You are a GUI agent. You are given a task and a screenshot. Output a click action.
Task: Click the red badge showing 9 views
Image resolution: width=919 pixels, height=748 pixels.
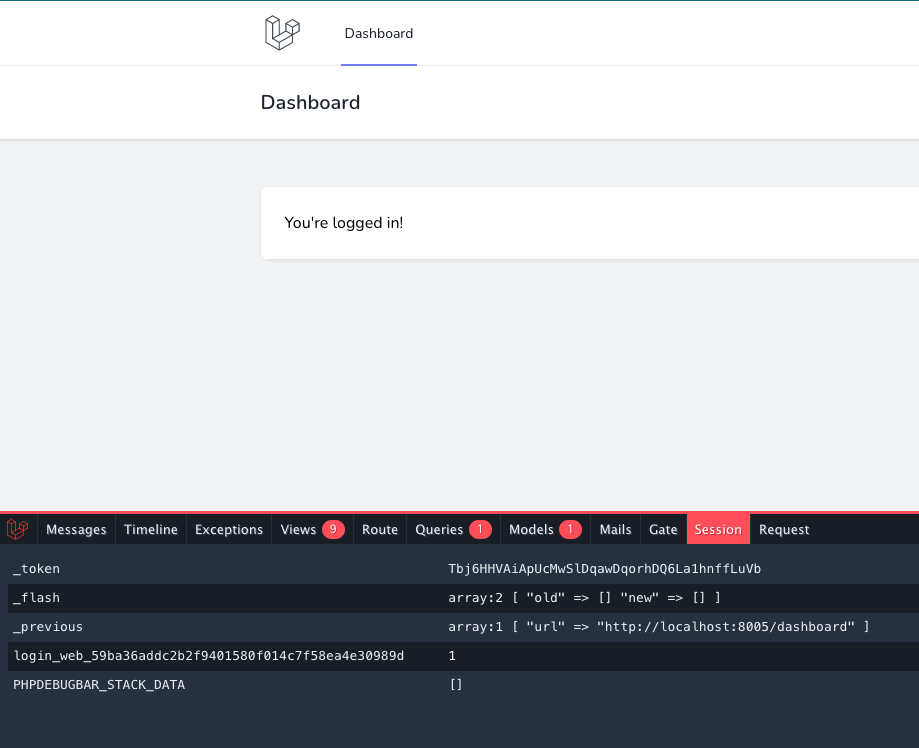(x=331, y=529)
